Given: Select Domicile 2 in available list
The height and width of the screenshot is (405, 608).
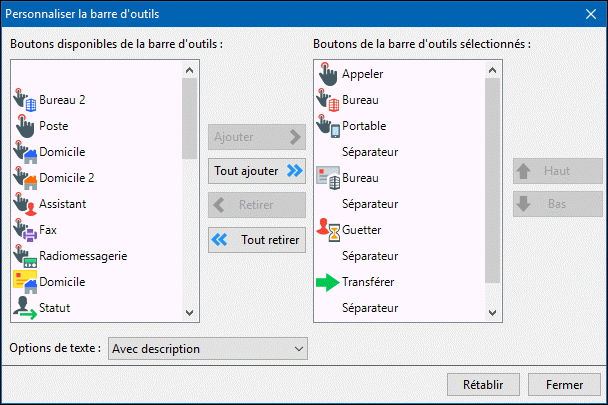Looking at the screenshot, I should [61, 178].
